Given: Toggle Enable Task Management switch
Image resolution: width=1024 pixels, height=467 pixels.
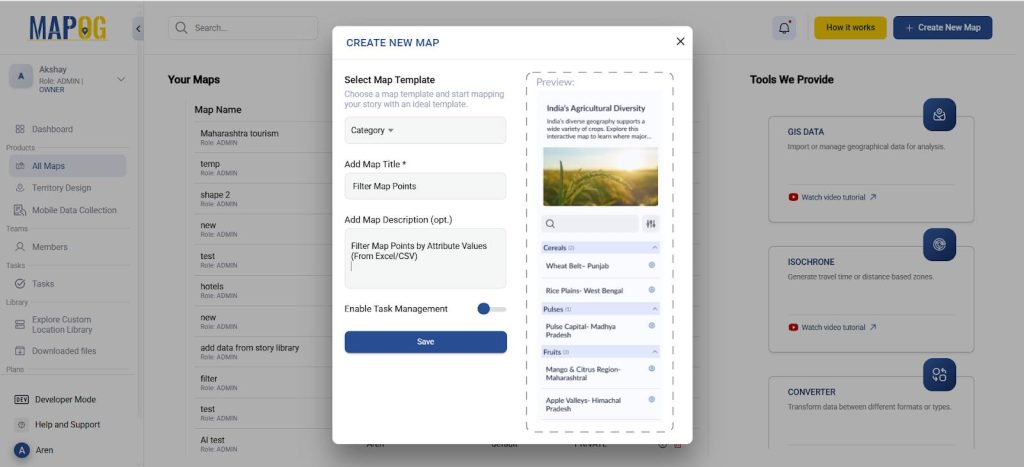Looking at the screenshot, I should click(490, 309).
